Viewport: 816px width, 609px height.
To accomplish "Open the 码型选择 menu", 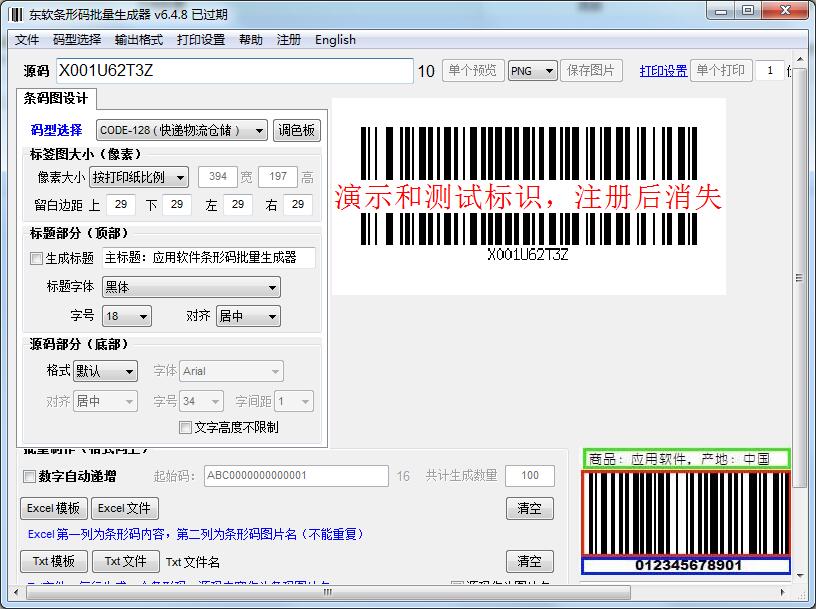I will click(77, 40).
